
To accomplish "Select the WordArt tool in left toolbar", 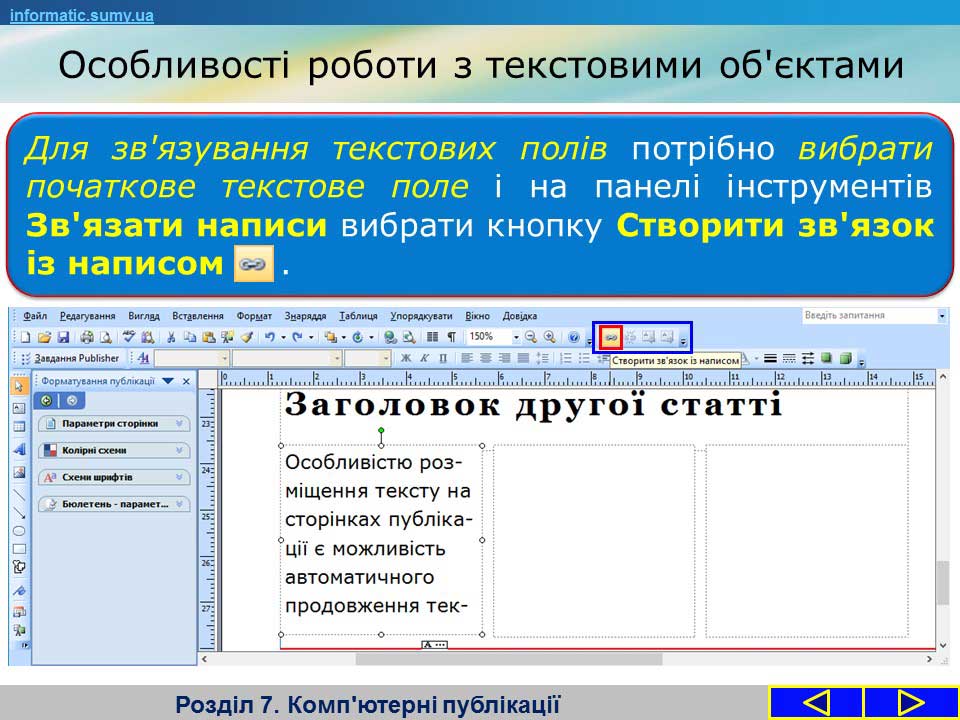I will (x=19, y=452).
